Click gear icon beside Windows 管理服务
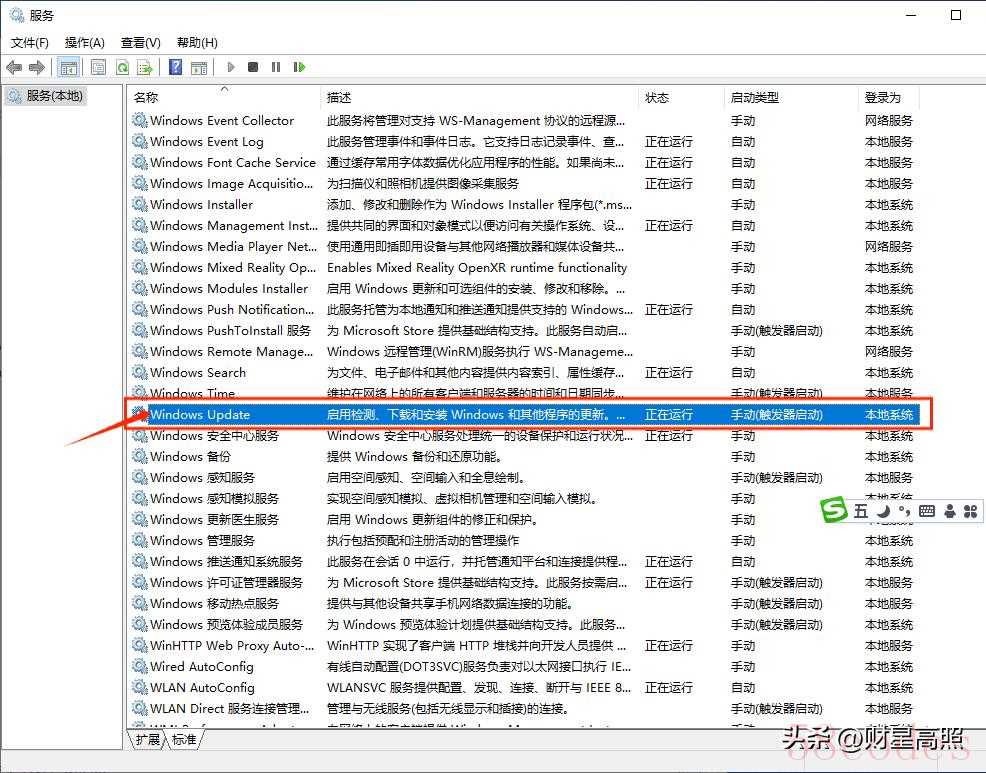 coord(140,540)
